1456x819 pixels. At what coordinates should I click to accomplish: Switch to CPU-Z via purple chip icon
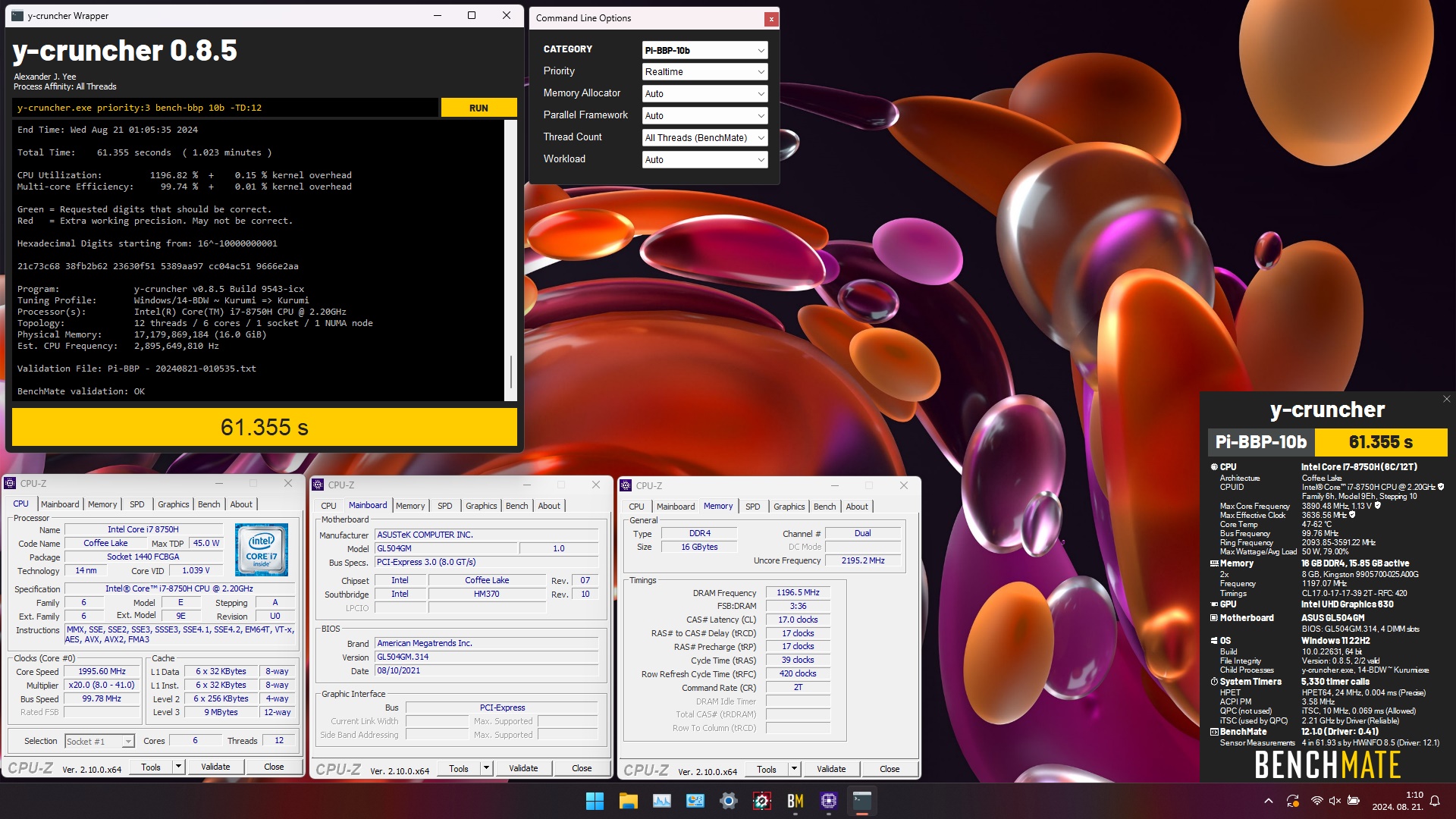click(829, 801)
